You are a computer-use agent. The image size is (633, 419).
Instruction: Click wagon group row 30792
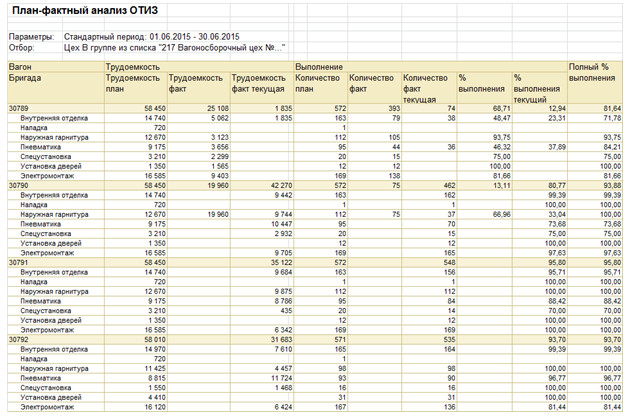[x=20, y=340]
